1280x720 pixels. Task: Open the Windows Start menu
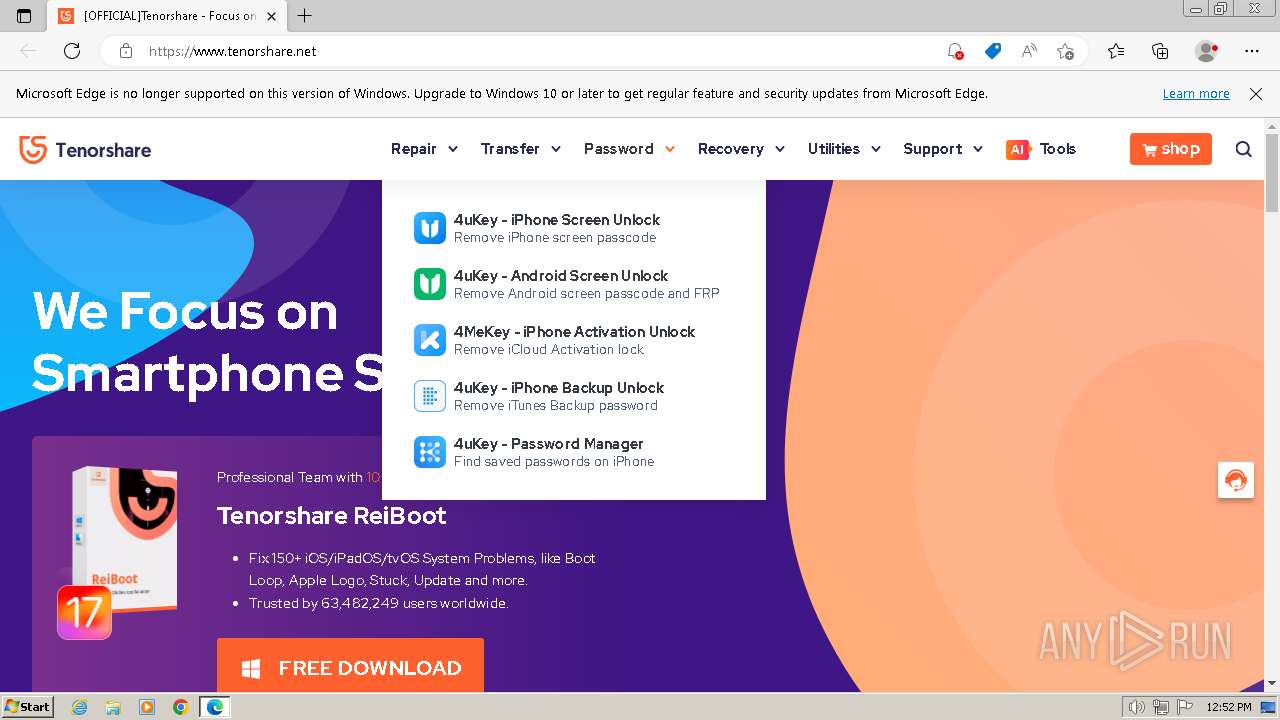click(x=27, y=707)
